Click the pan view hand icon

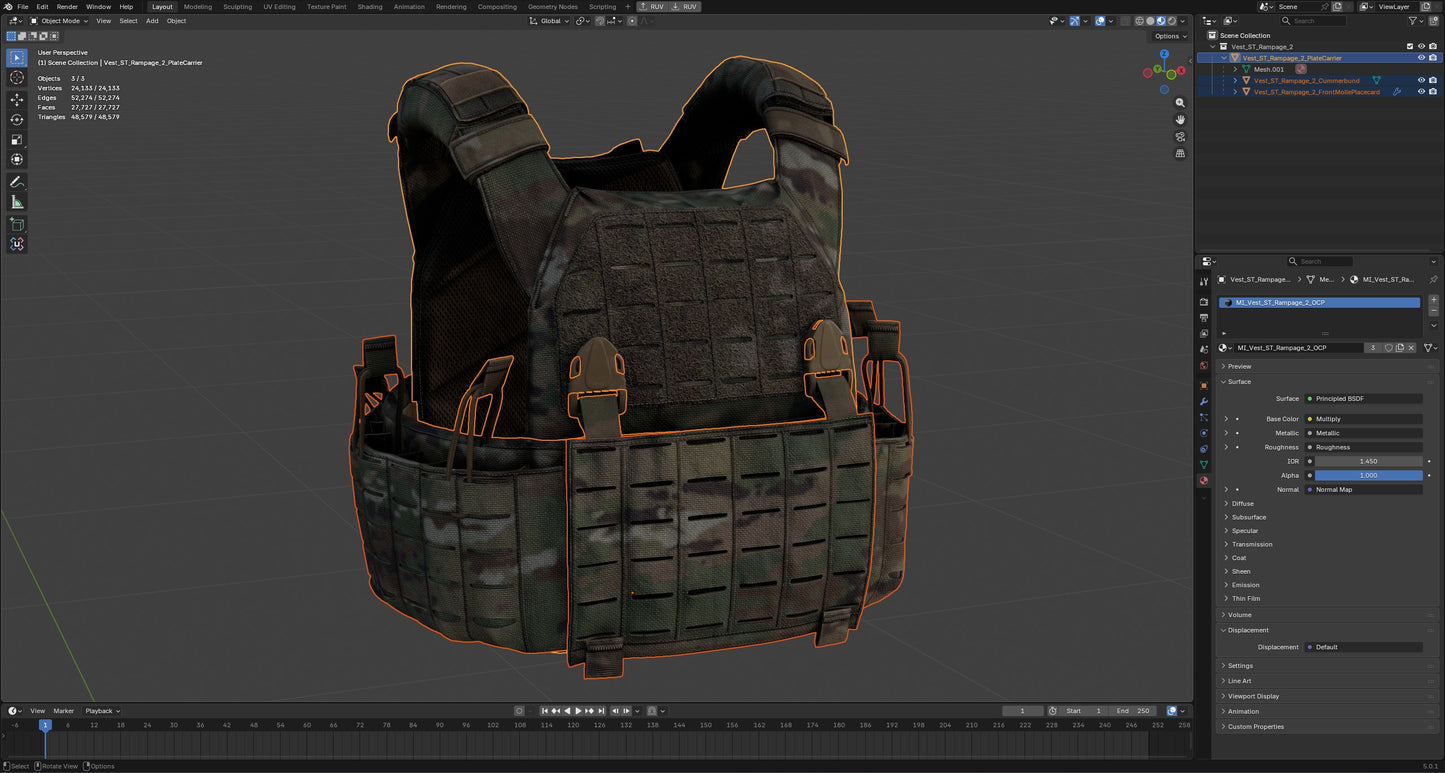click(1180, 120)
